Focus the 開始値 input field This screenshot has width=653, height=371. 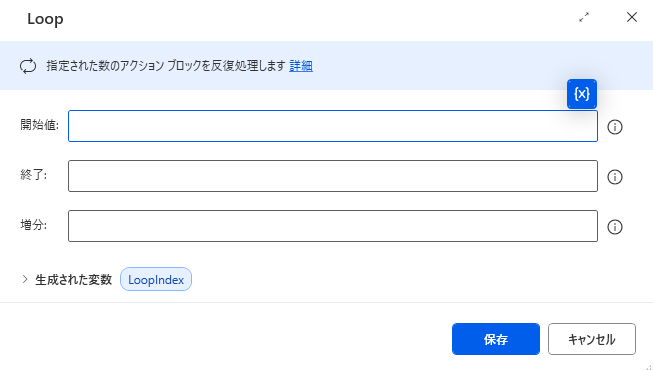(333, 126)
